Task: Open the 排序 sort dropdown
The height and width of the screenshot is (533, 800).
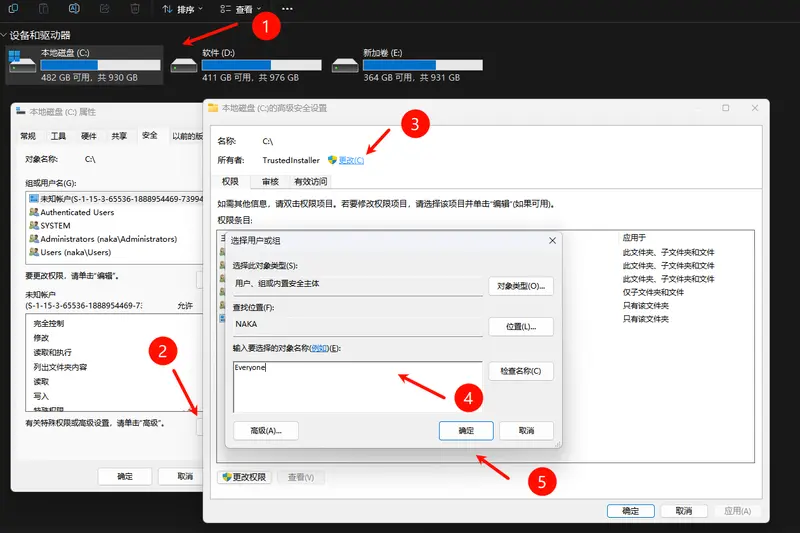Action: [x=182, y=9]
